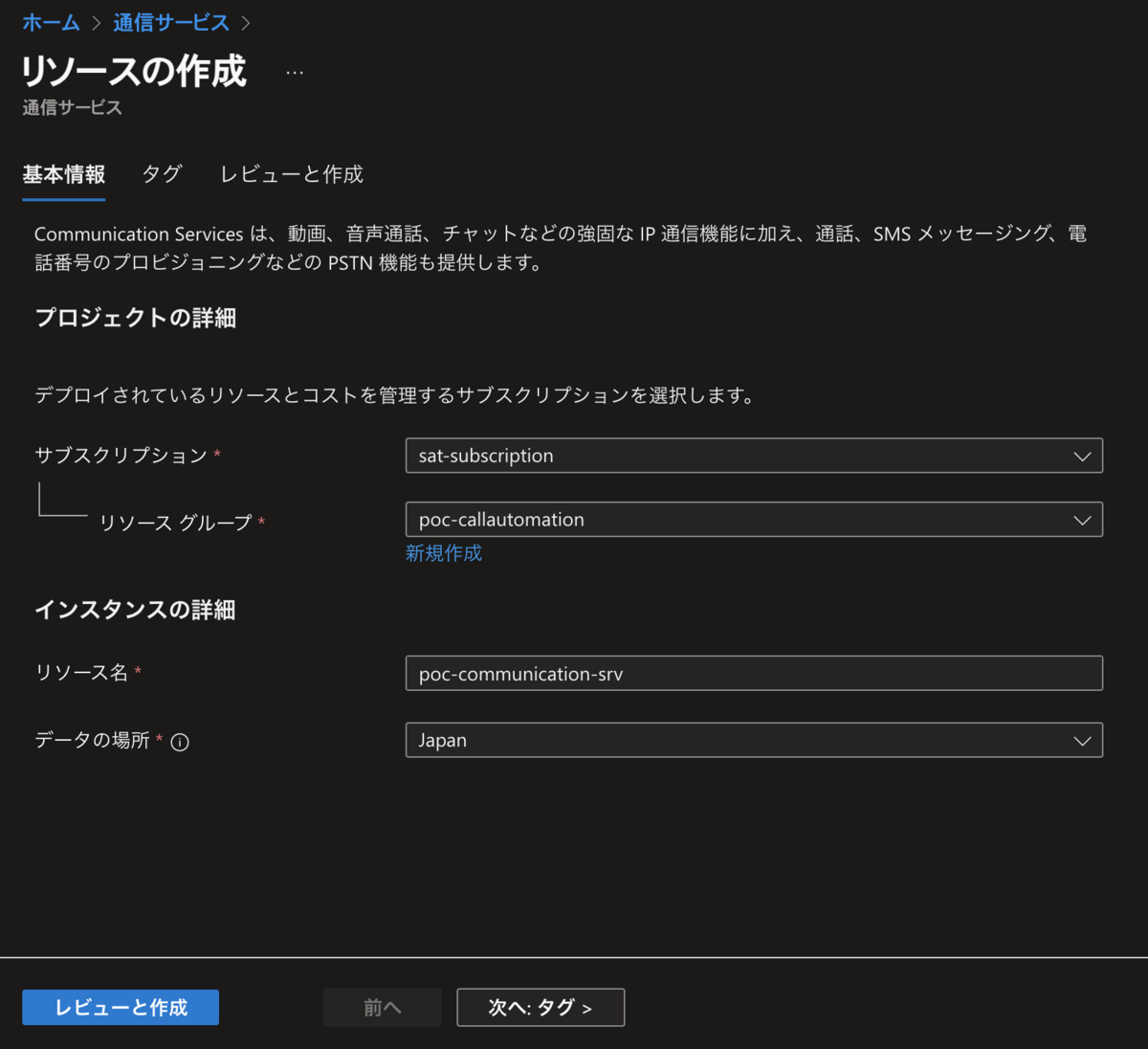Click the サブスクリプション field label
The width and height of the screenshot is (1148, 1049).
[121, 456]
